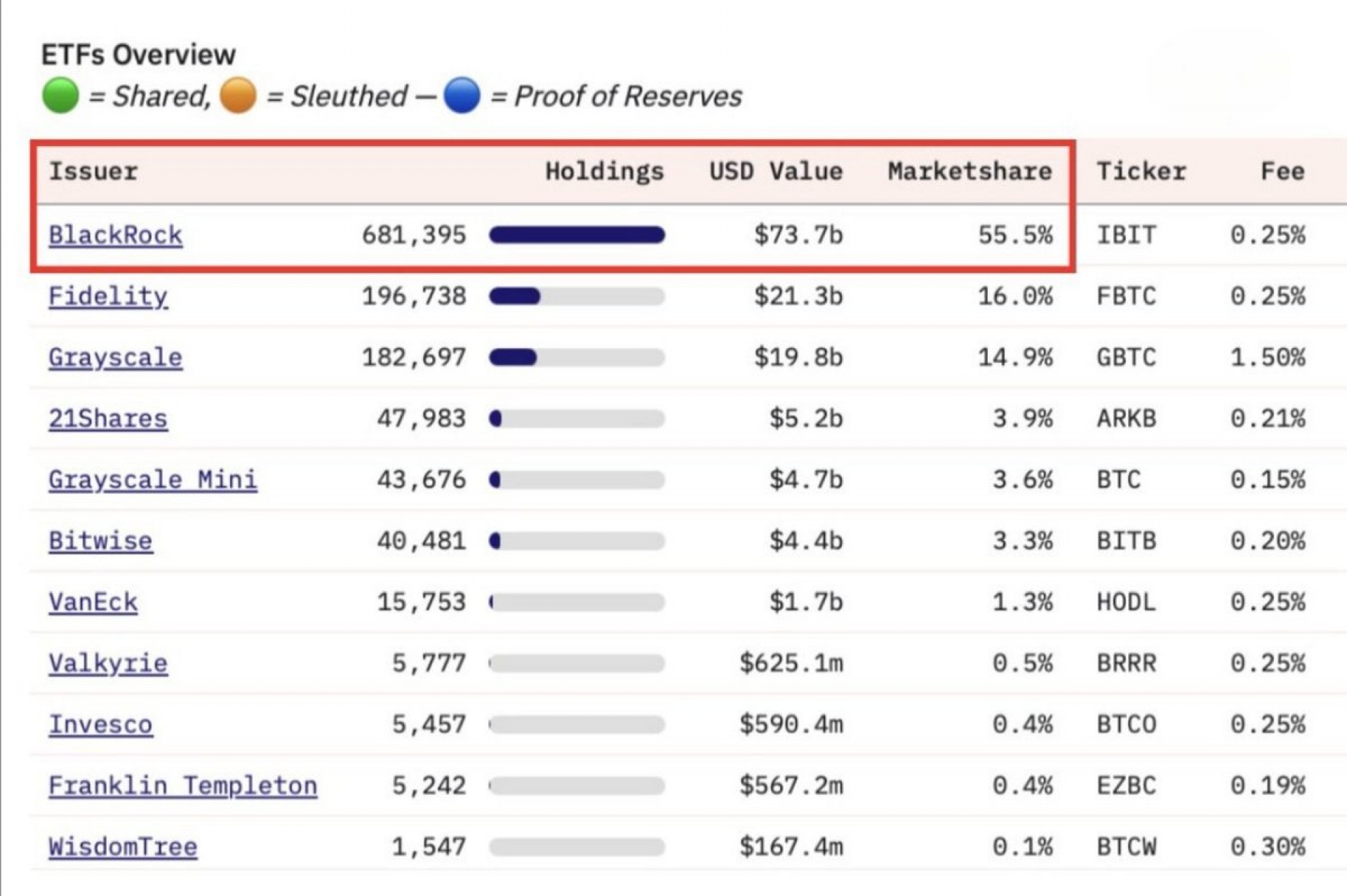Image resolution: width=1347 pixels, height=896 pixels.
Task: Click the $167.4m USD value
Action: (791, 847)
